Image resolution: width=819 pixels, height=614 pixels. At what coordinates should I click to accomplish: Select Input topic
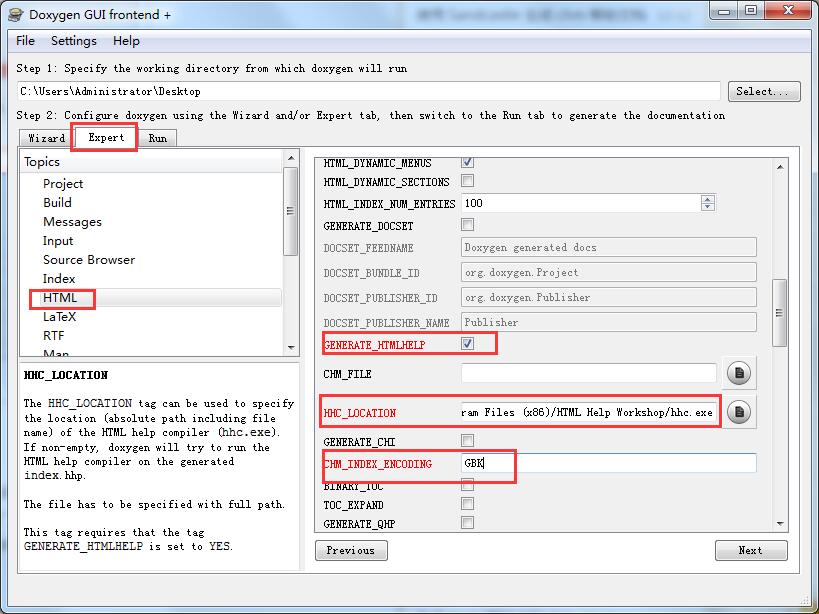pyautogui.click(x=58, y=241)
